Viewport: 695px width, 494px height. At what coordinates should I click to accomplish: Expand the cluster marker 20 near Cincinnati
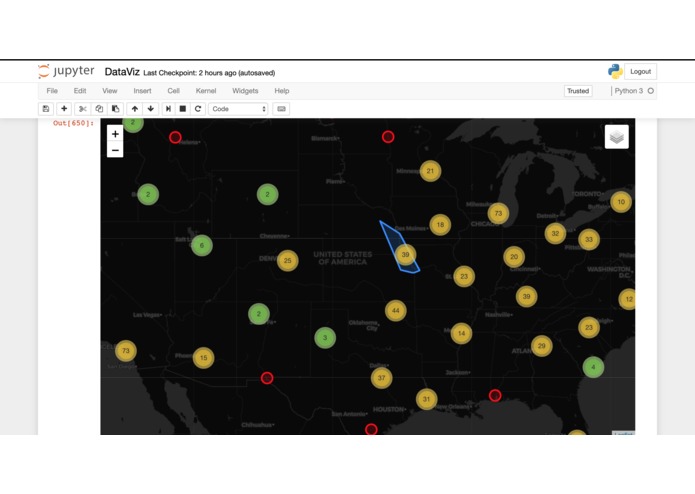tap(514, 257)
